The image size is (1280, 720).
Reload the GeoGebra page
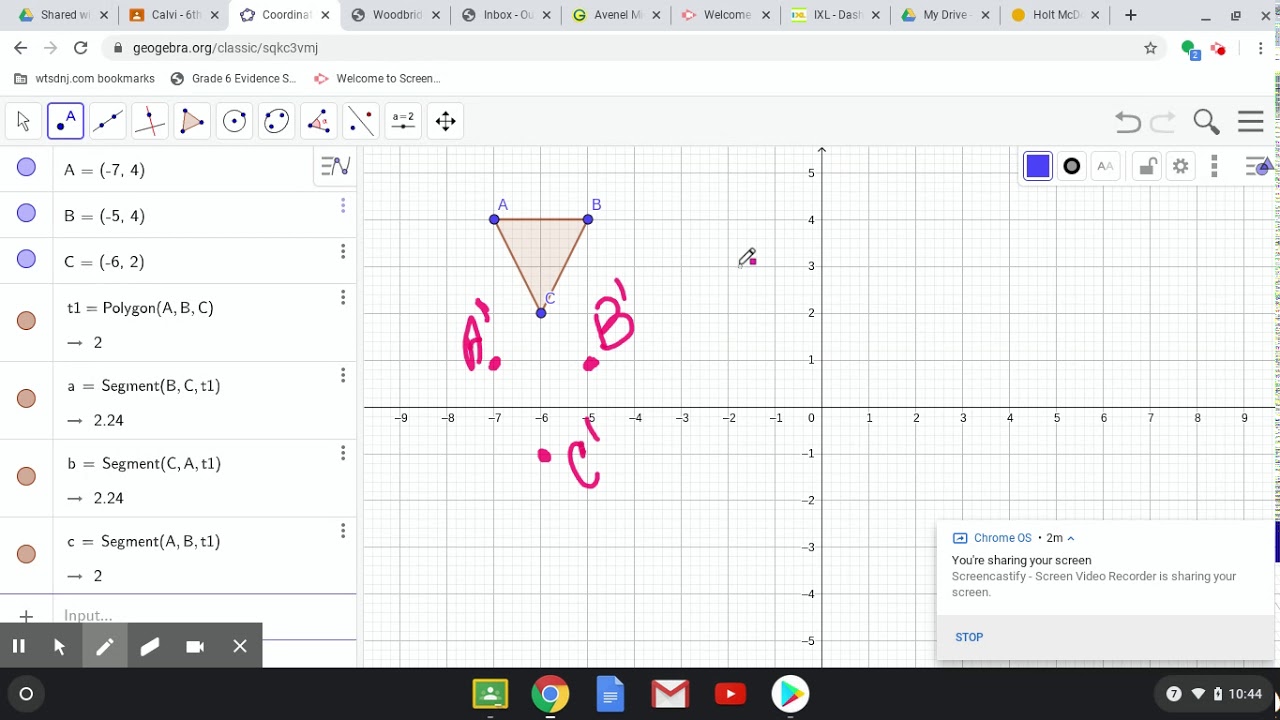(x=81, y=48)
